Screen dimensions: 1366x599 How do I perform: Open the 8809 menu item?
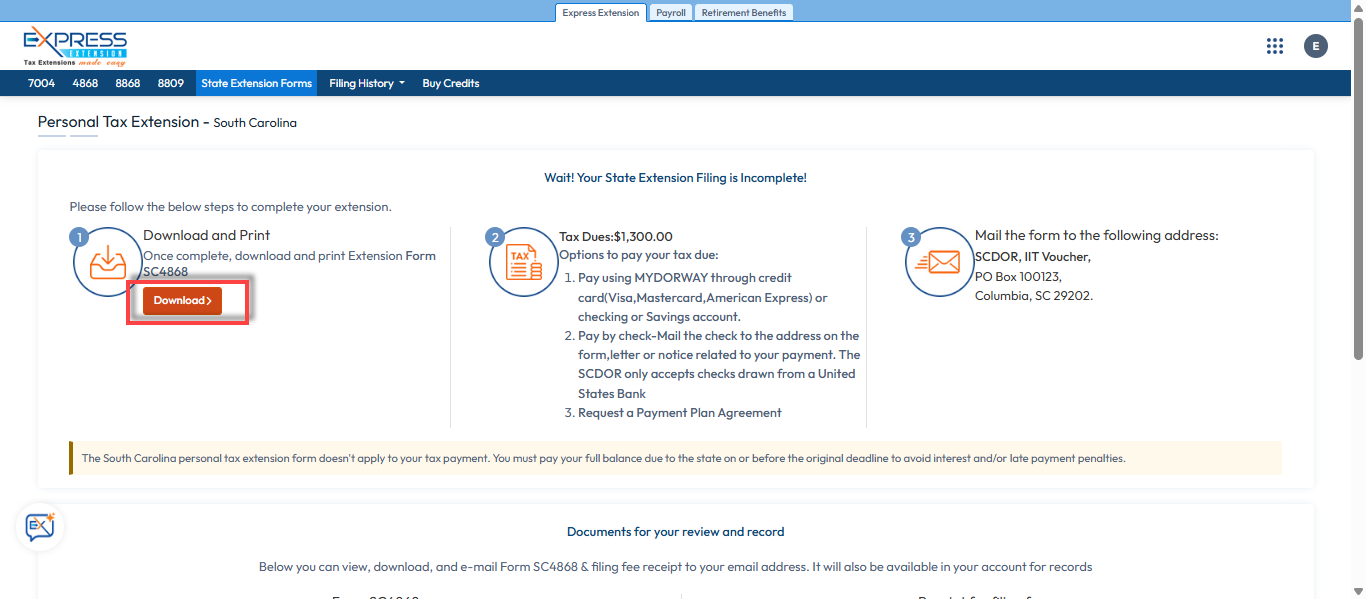pyautogui.click(x=171, y=83)
